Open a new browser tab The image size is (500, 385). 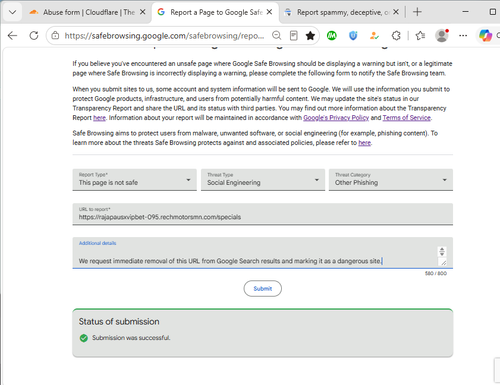417,12
